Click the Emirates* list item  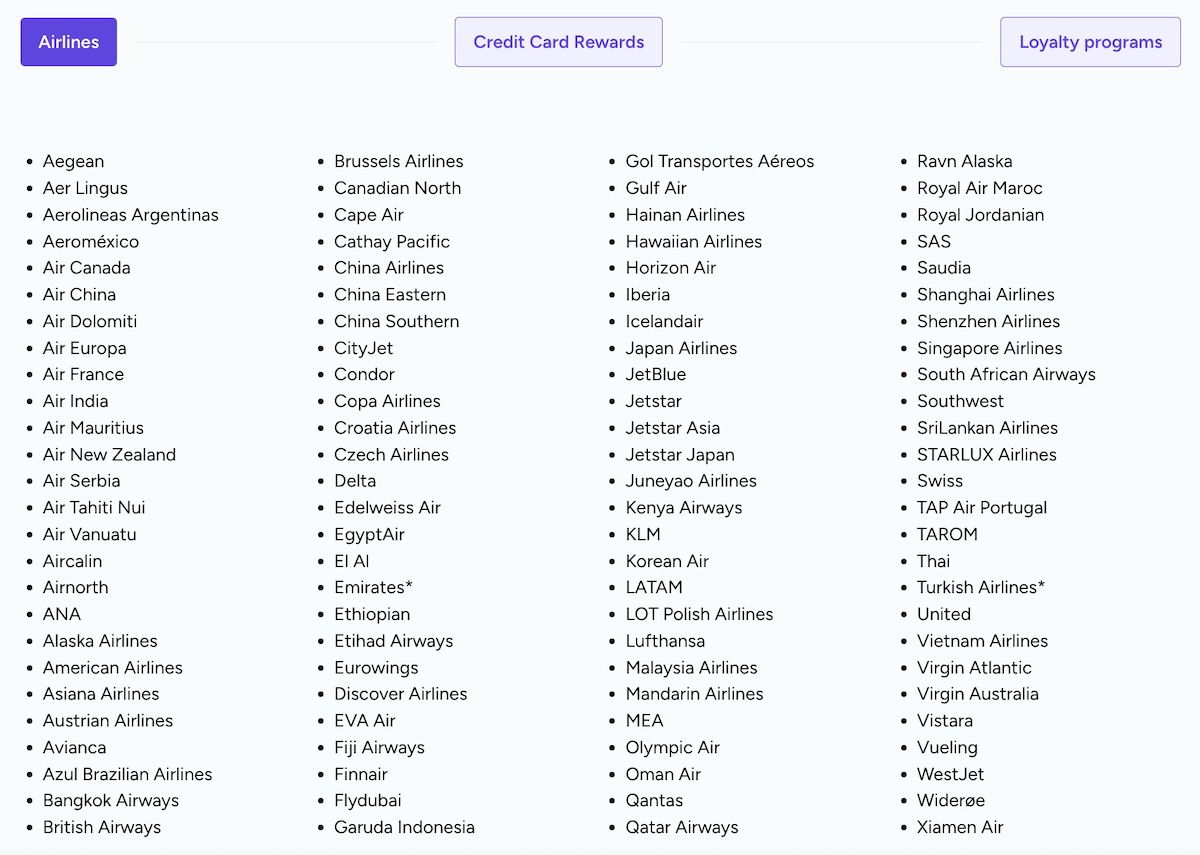click(x=373, y=587)
